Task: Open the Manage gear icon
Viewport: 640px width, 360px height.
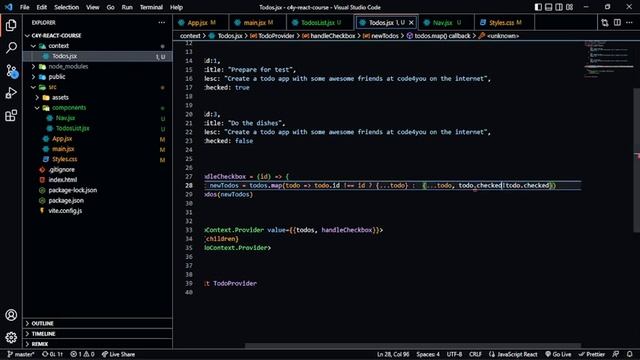Action: (11, 338)
